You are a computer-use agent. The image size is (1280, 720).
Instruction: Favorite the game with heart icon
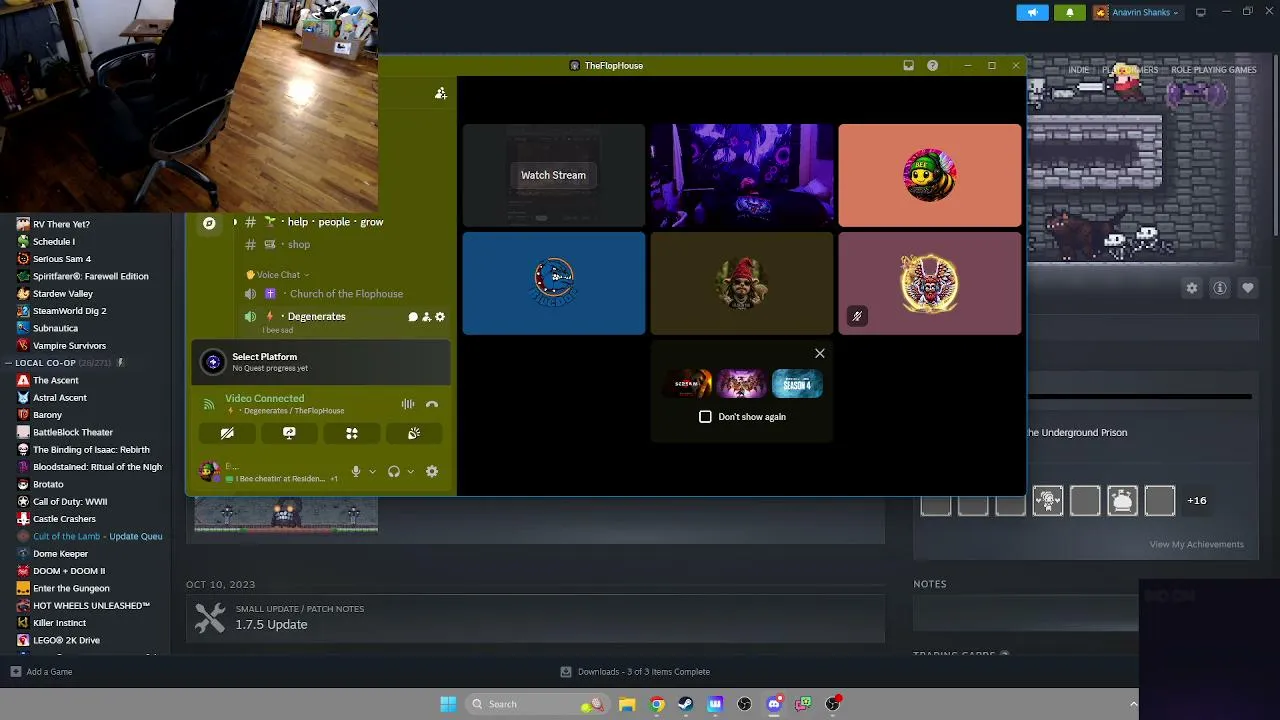tap(1248, 288)
